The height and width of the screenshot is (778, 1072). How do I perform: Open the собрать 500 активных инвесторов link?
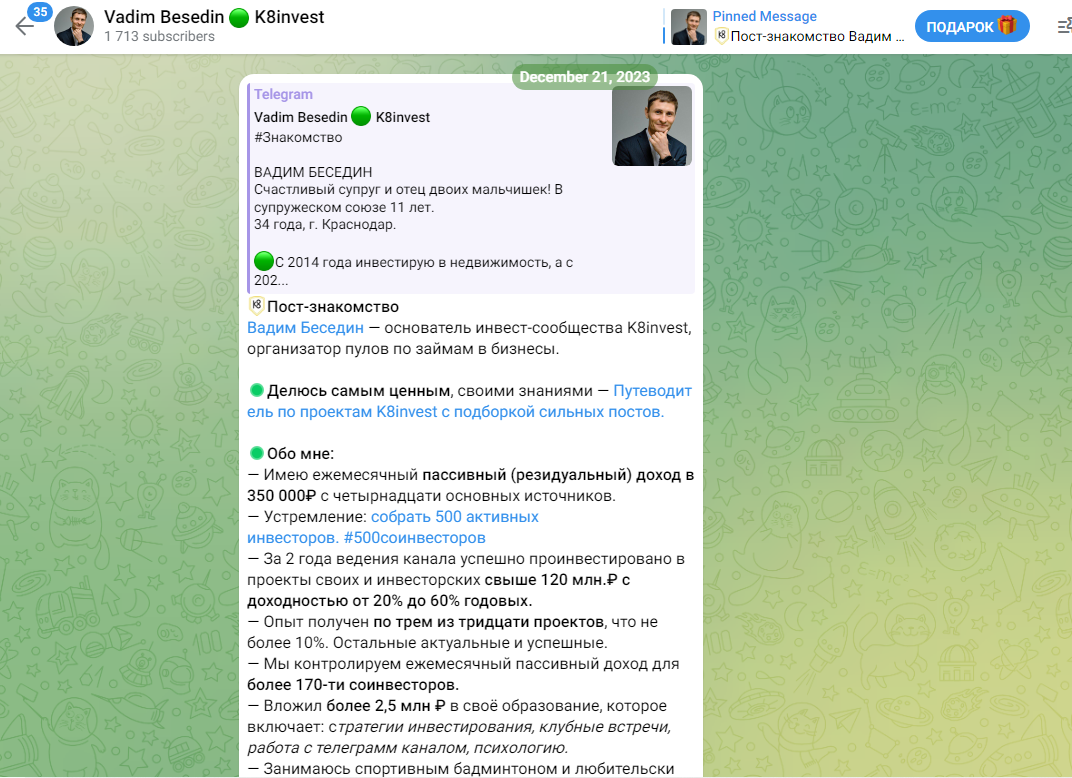coord(392,527)
